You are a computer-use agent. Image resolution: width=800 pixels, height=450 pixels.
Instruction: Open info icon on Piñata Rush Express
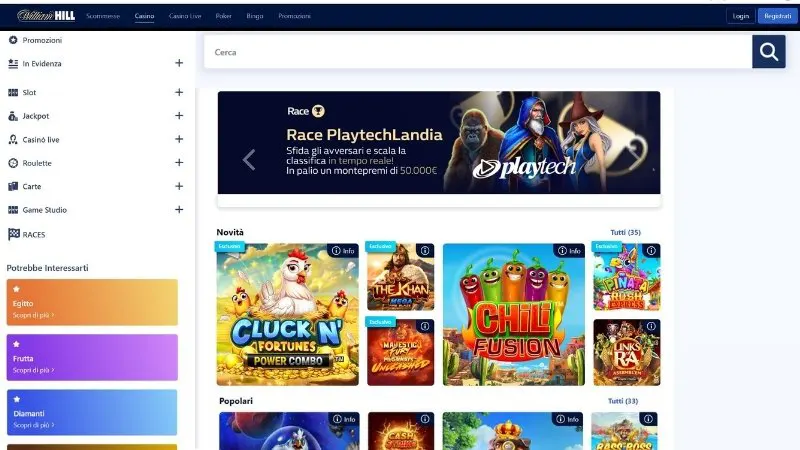click(x=651, y=250)
